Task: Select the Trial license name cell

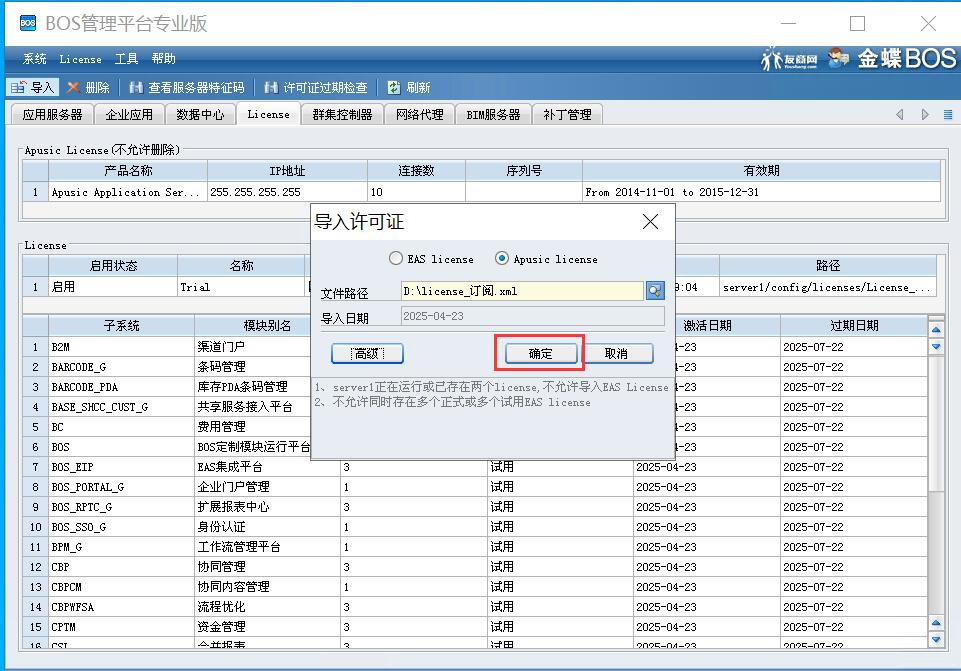Action: 243,287
